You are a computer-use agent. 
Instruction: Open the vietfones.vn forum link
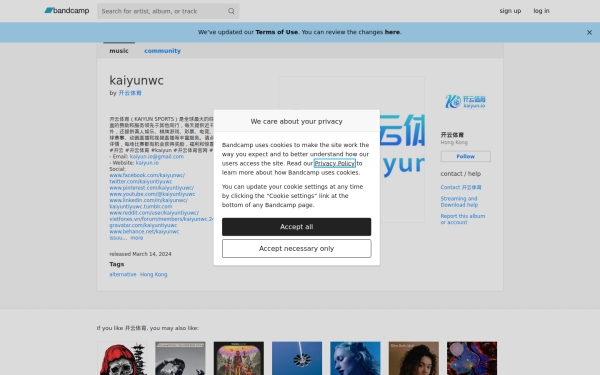[161, 219]
